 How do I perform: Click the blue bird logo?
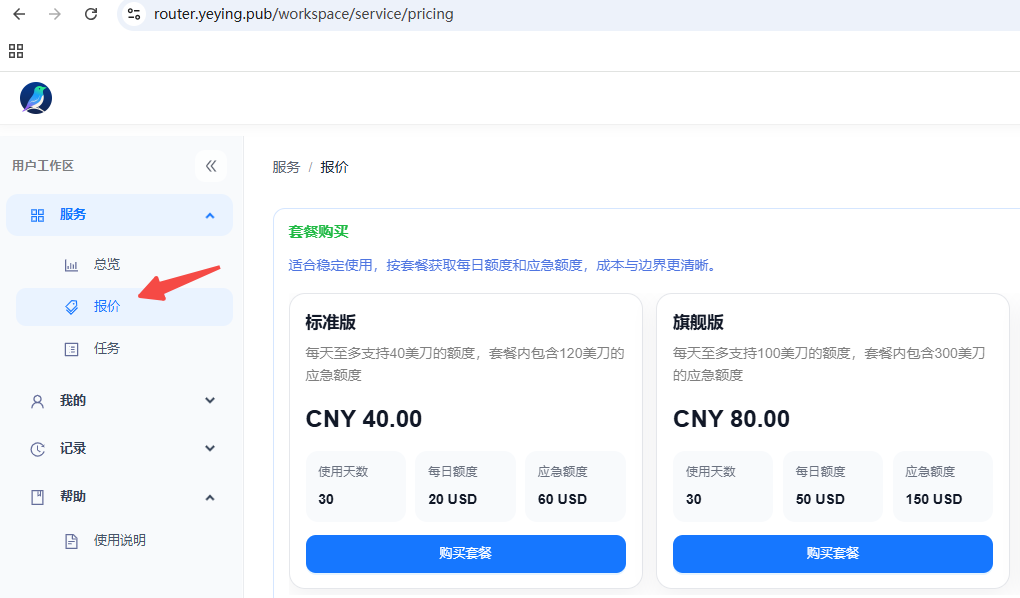pyautogui.click(x=36, y=98)
